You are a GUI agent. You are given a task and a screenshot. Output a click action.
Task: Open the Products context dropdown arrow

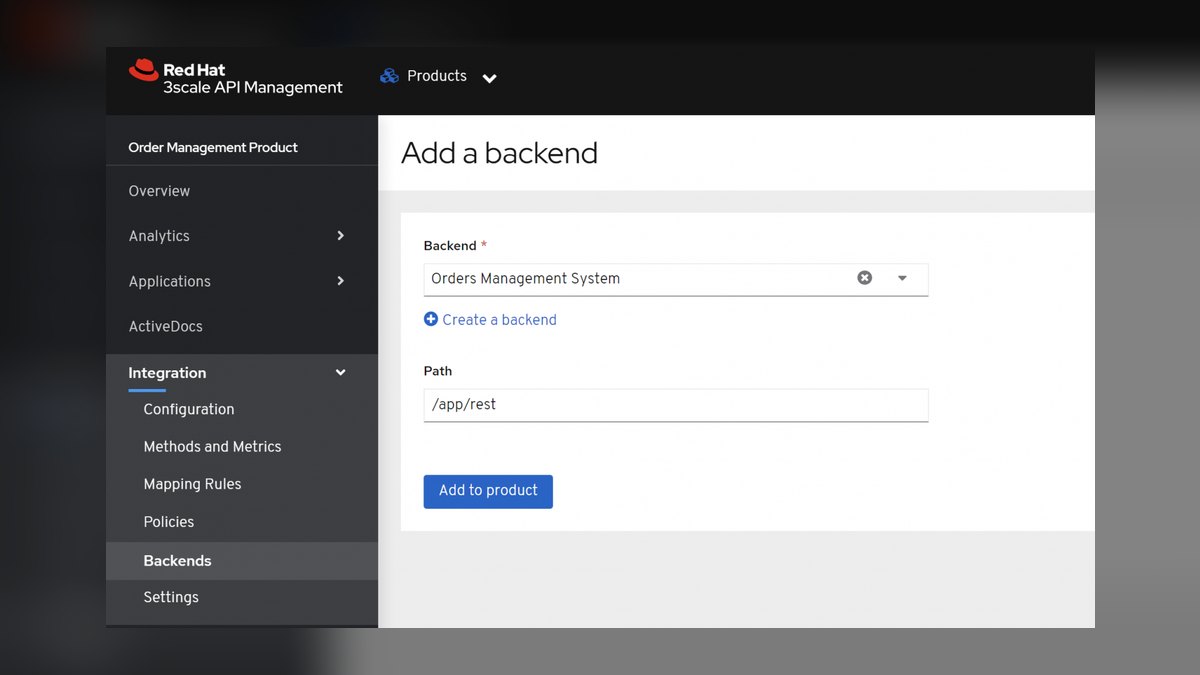click(489, 78)
